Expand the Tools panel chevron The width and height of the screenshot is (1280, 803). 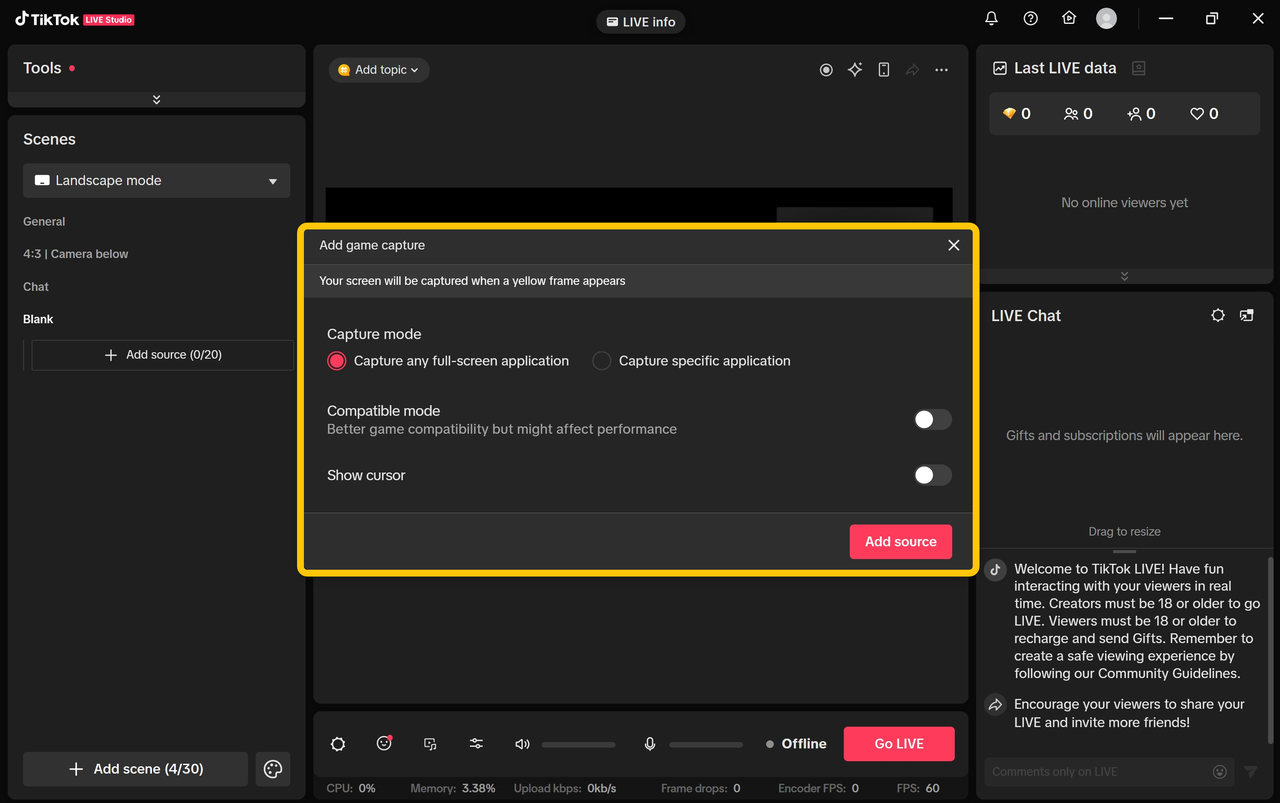click(157, 100)
